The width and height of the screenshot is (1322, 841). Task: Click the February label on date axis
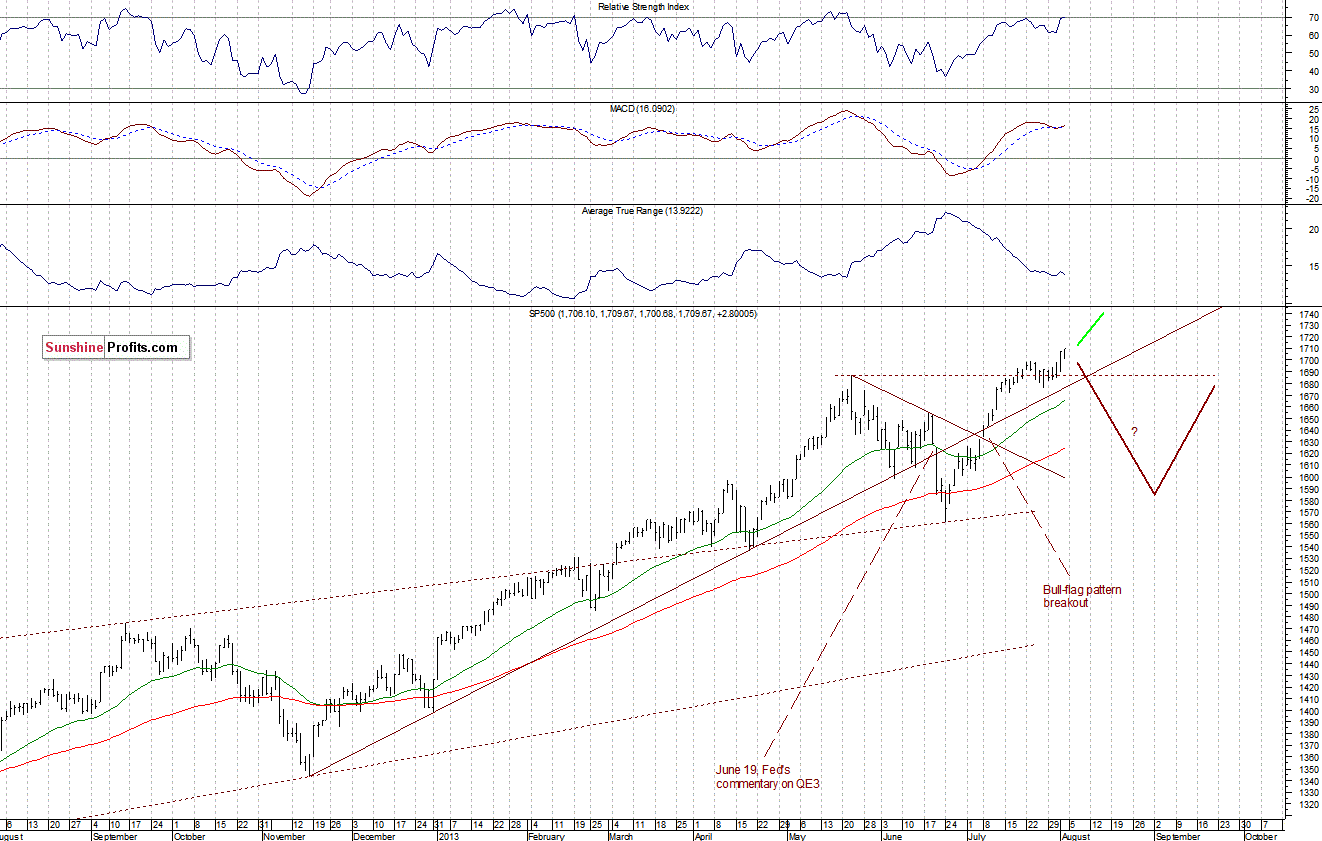(548, 835)
